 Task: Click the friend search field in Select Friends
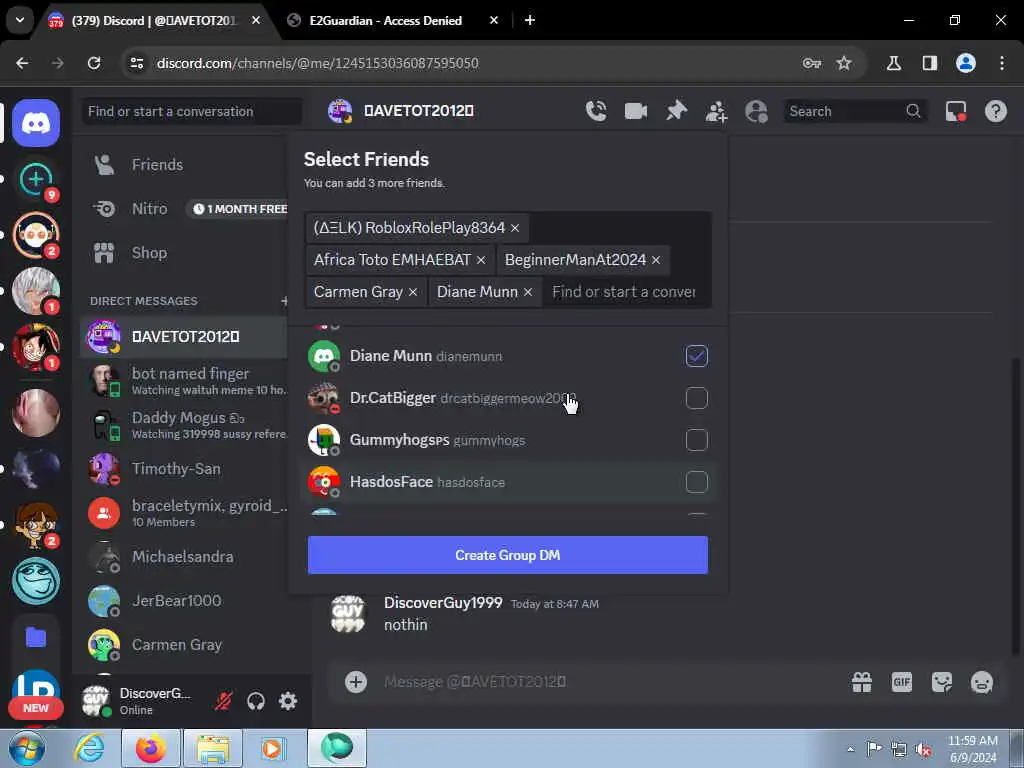[624, 292]
